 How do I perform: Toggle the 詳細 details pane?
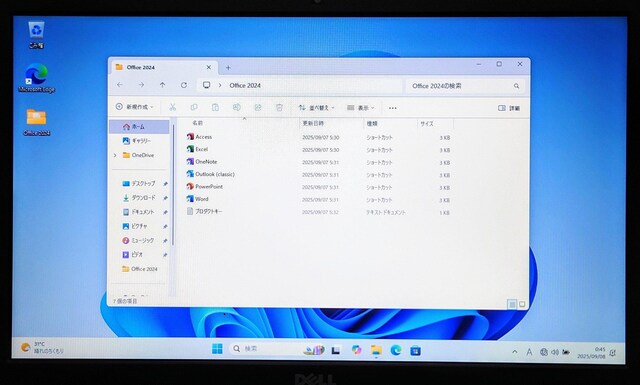(x=509, y=108)
